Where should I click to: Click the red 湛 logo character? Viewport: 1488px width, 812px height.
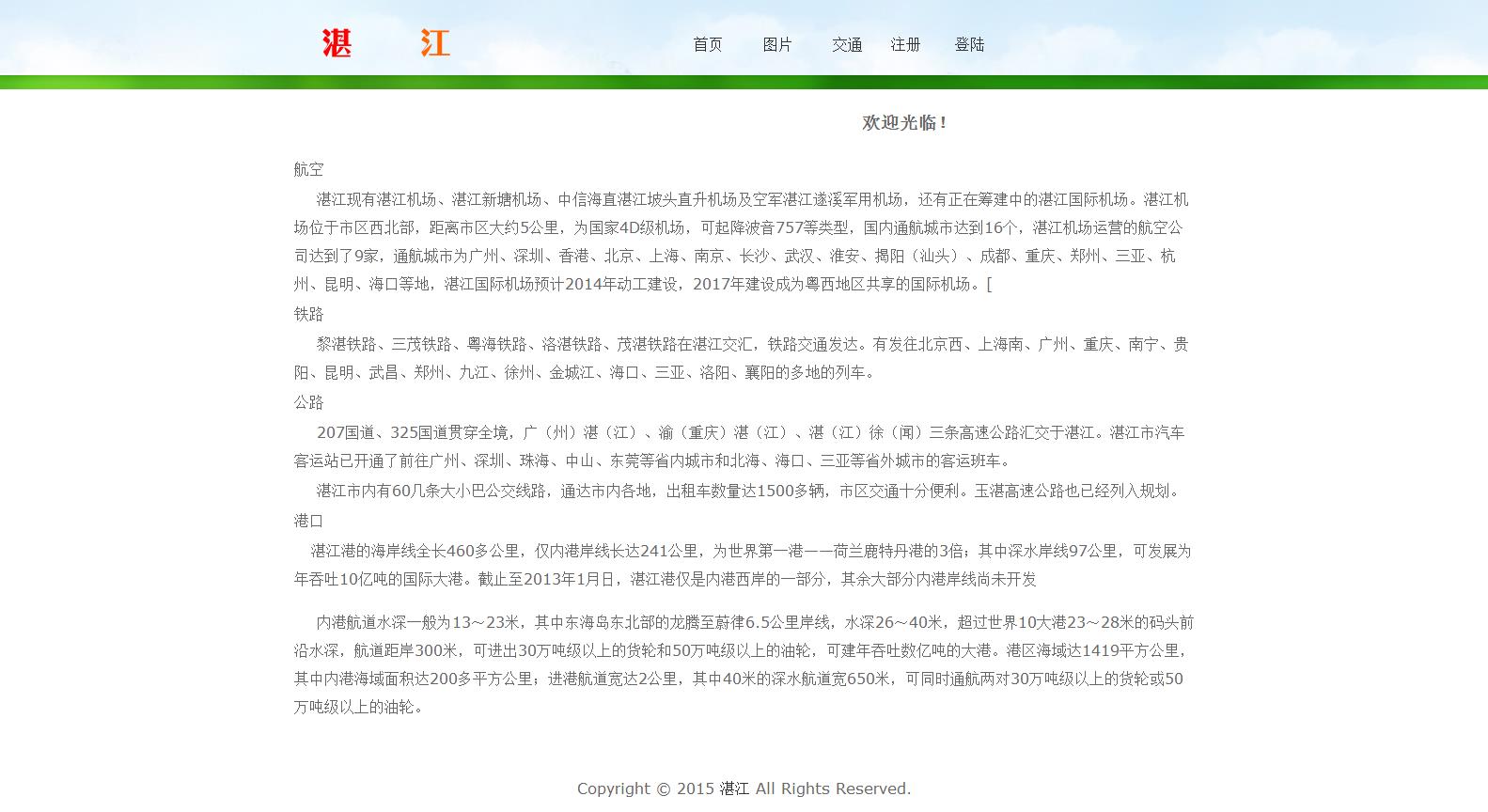pos(337,43)
